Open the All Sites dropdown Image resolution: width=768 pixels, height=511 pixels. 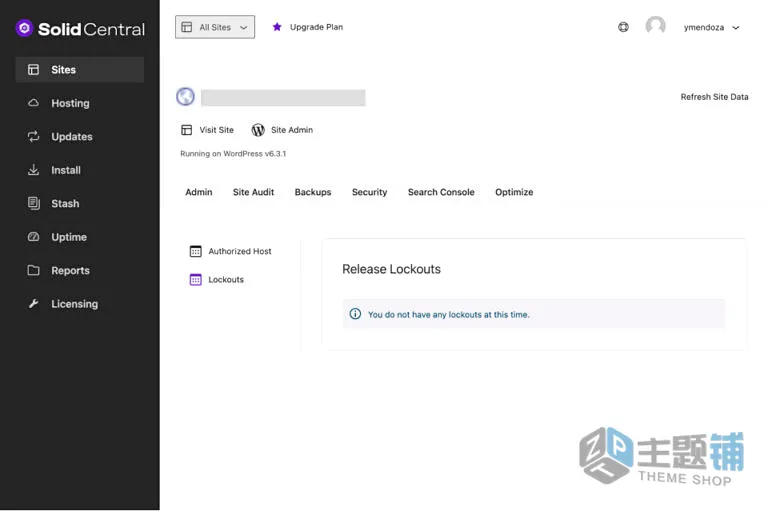215,27
